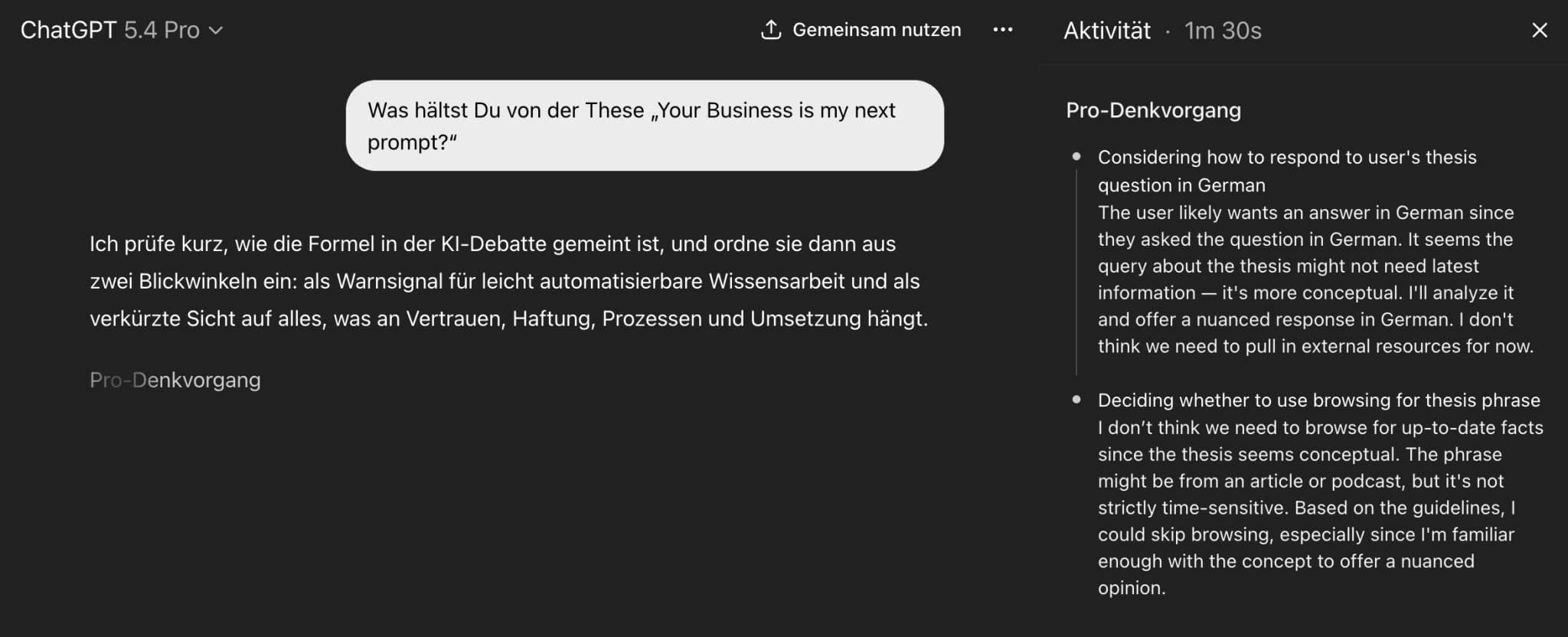Click the dot separator after Aktivität heading

[x=1168, y=31]
